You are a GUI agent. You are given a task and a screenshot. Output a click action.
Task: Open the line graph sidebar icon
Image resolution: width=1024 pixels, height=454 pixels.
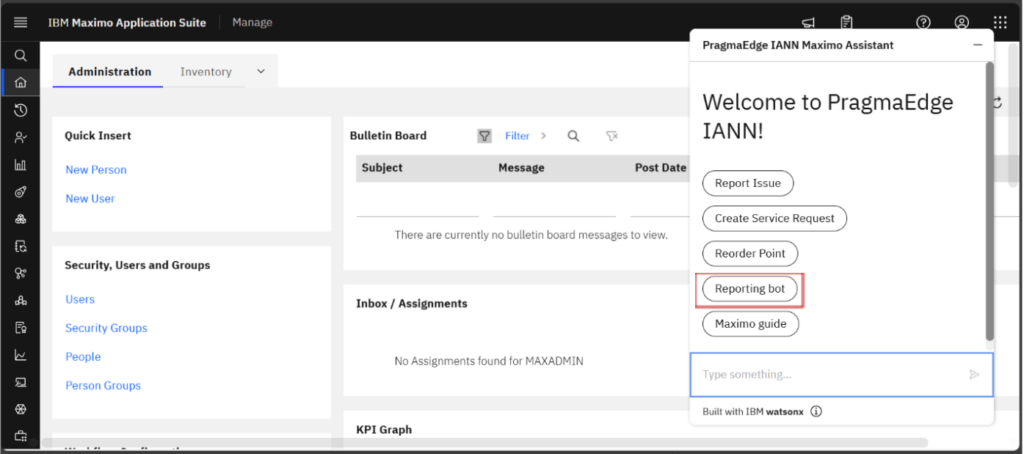pyautogui.click(x=20, y=355)
